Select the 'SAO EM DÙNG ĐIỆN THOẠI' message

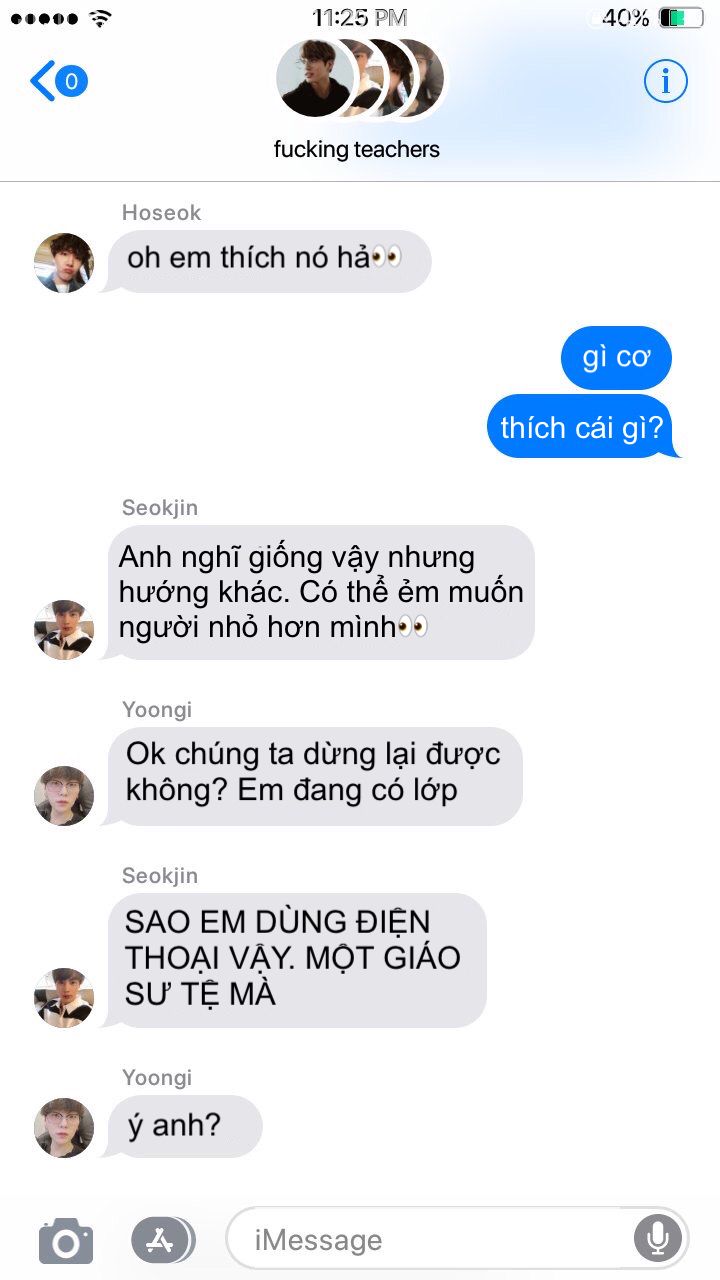[x=294, y=960]
